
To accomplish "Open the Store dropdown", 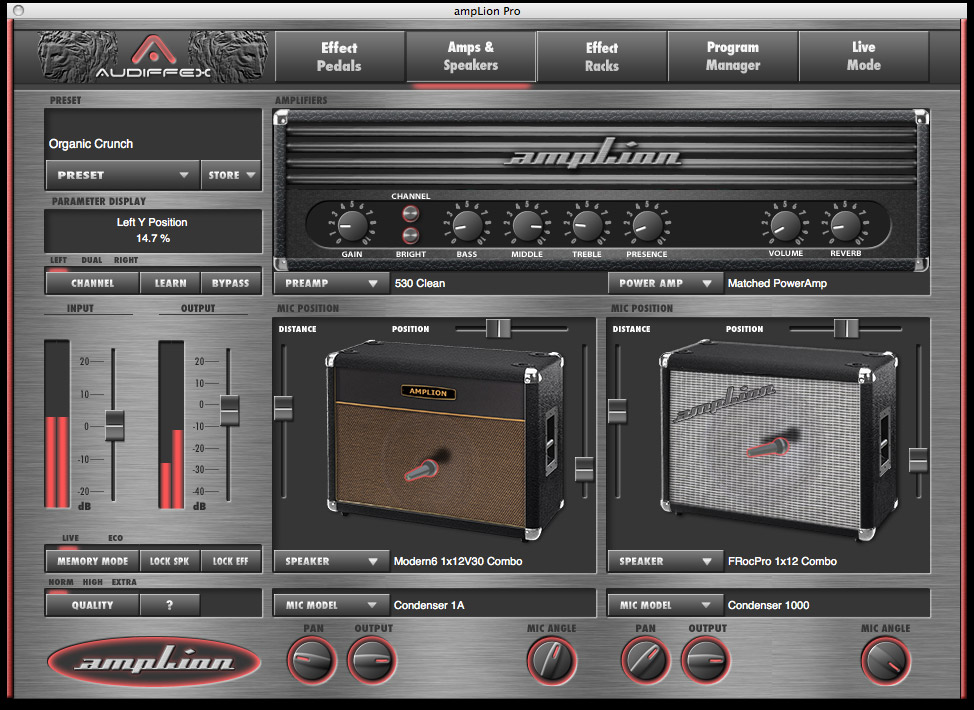I will (231, 175).
